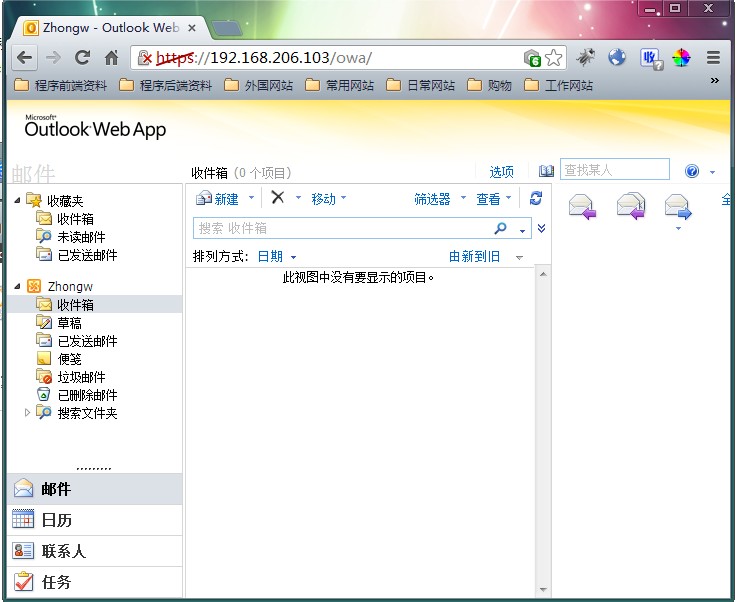Reload the page with the refresh icon
This screenshot has height=602, width=737.
pyautogui.click(x=83, y=57)
